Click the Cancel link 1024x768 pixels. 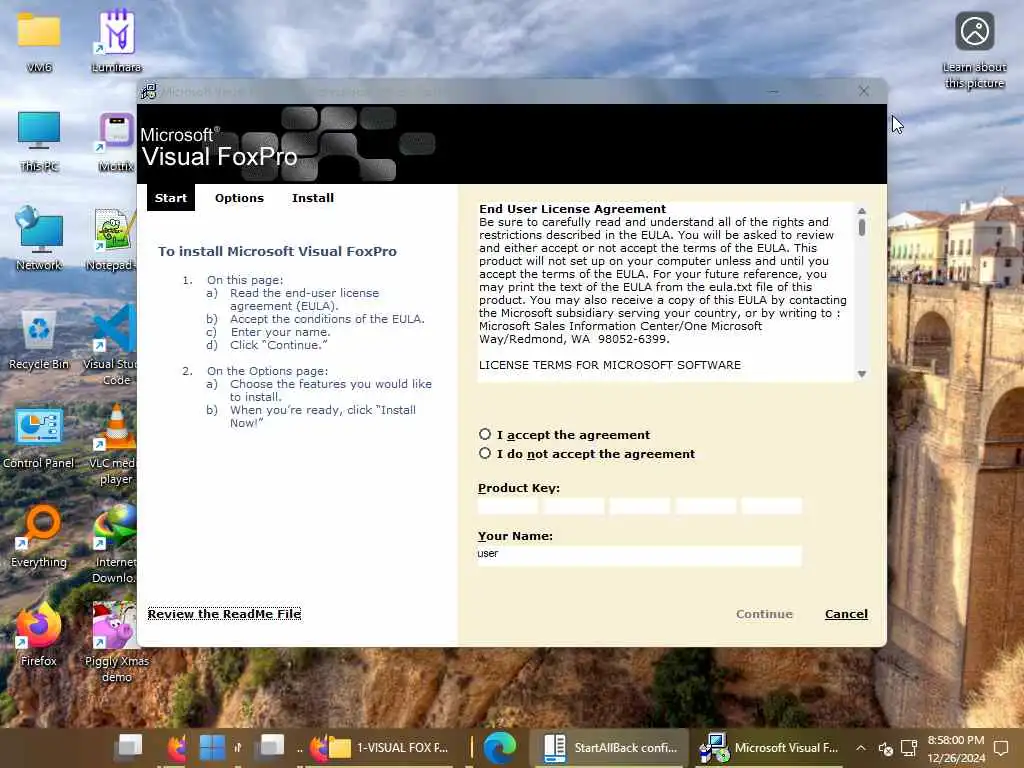[846, 614]
